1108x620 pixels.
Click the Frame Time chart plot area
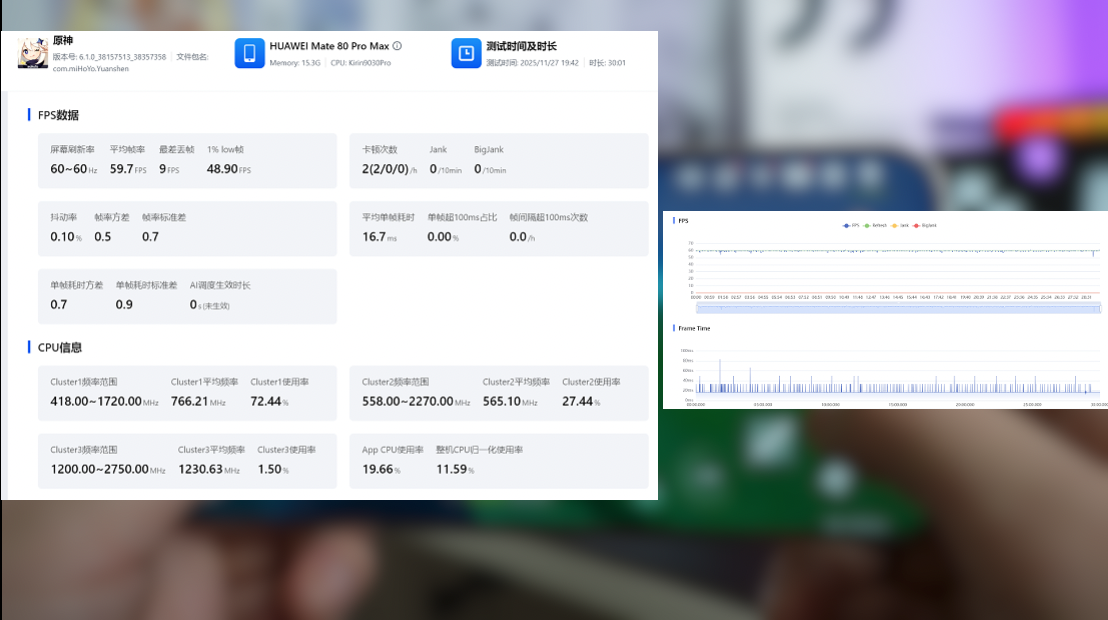point(897,373)
